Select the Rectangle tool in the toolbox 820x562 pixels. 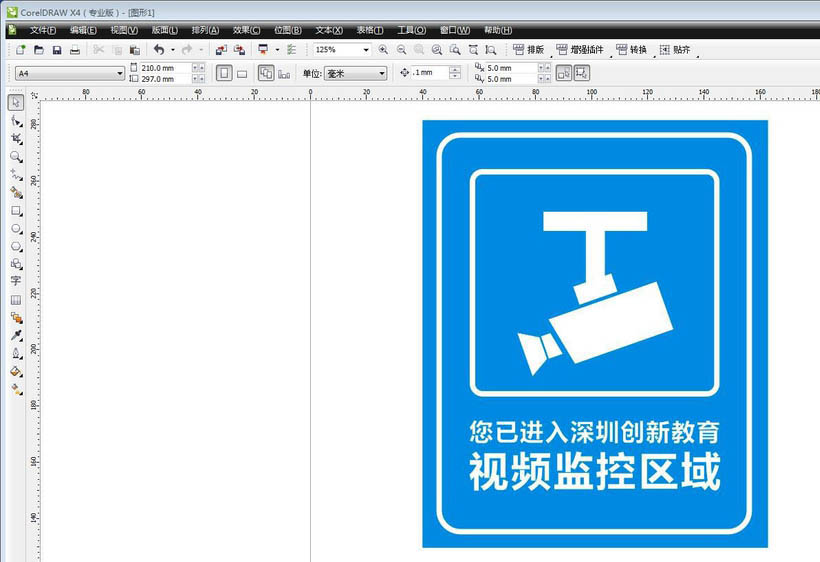16,211
